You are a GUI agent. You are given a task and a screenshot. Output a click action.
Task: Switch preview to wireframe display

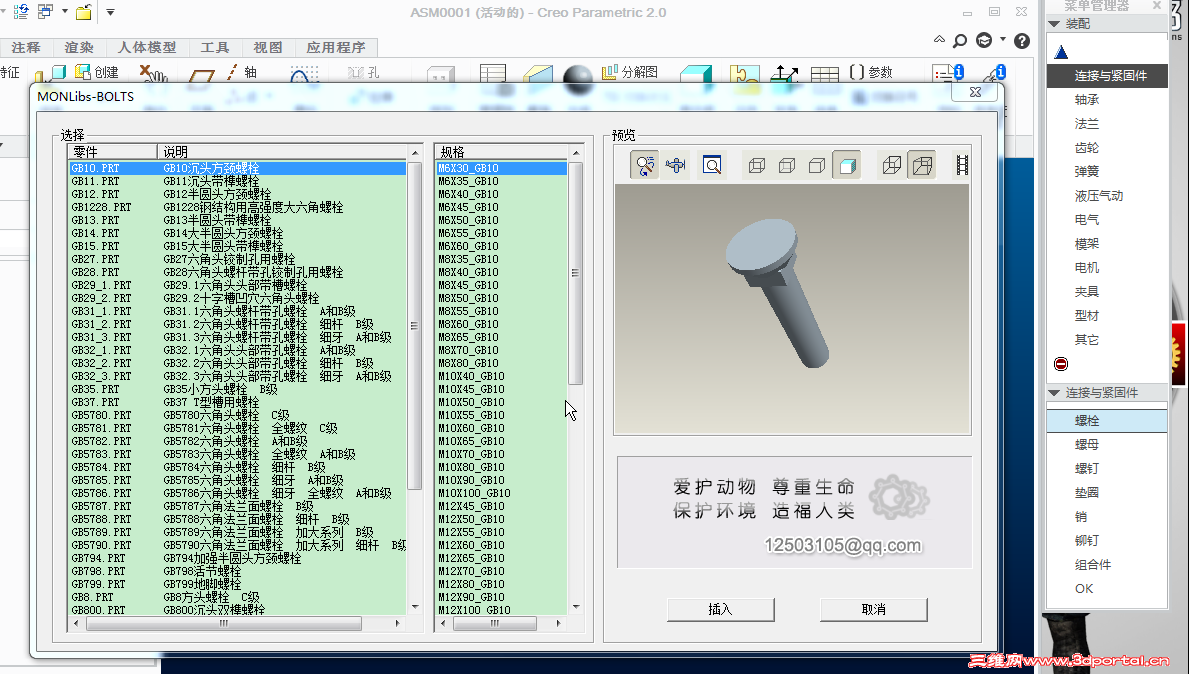pos(757,165)
